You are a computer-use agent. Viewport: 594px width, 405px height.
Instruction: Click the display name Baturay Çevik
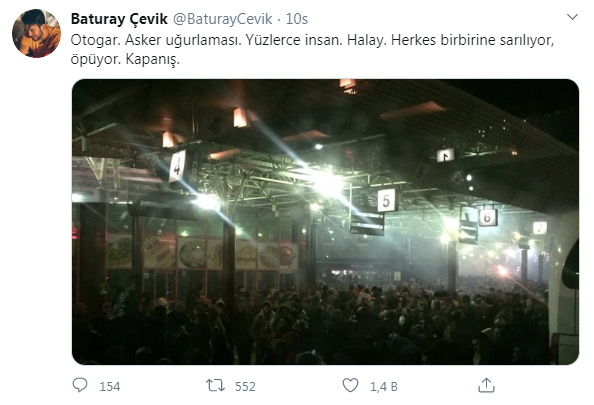click(x=119, y=19)
